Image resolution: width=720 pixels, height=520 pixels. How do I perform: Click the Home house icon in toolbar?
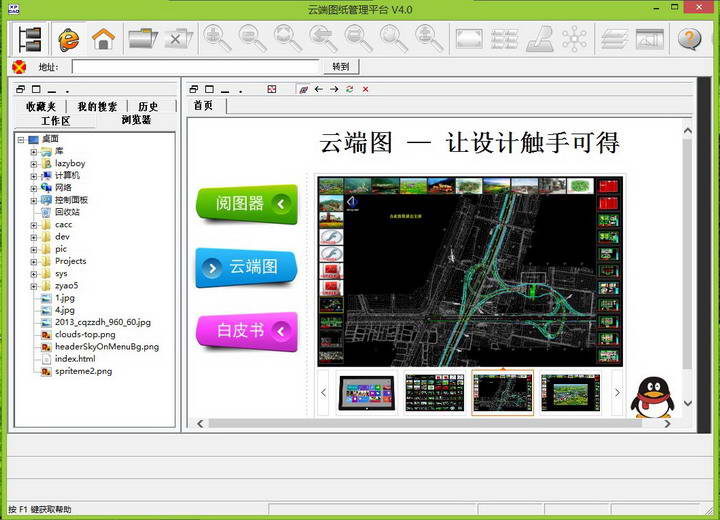point(102,39)
